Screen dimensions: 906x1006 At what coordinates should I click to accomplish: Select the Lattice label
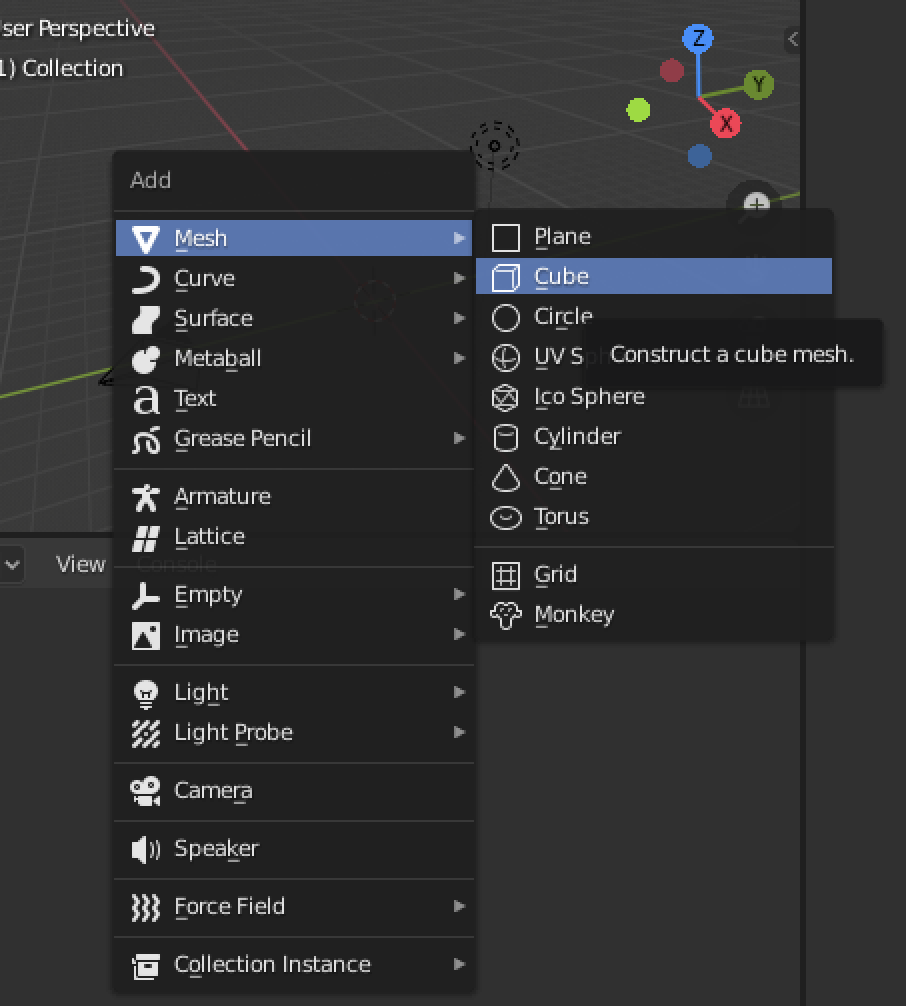click(210, 536)
